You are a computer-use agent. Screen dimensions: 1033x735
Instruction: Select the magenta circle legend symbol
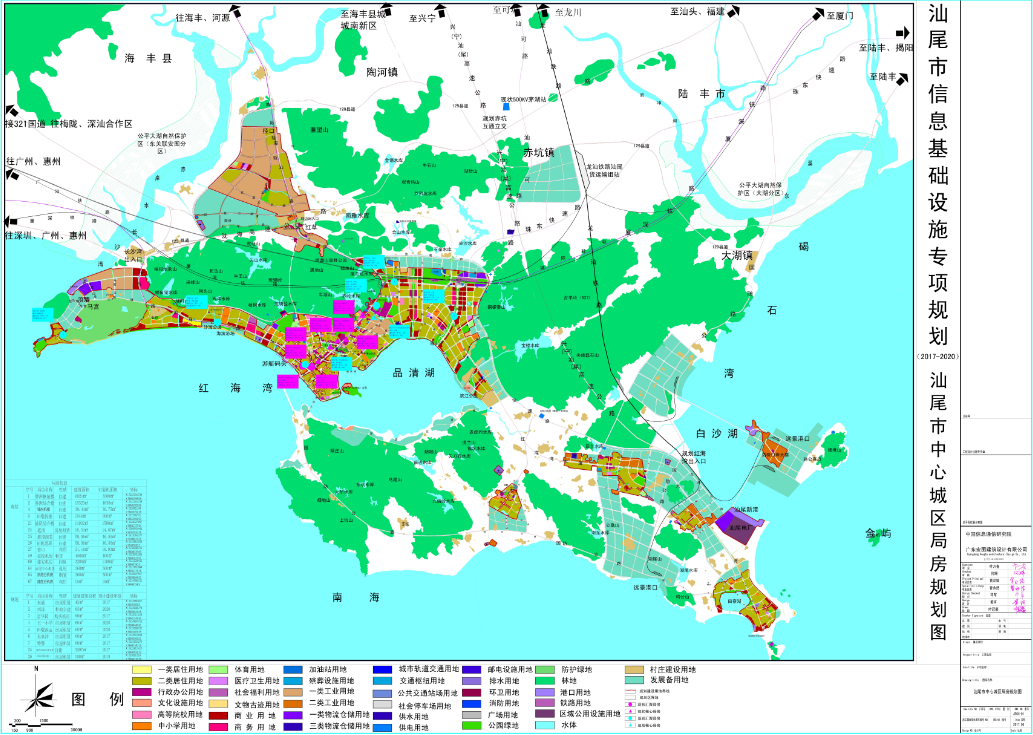pos(630,704)
